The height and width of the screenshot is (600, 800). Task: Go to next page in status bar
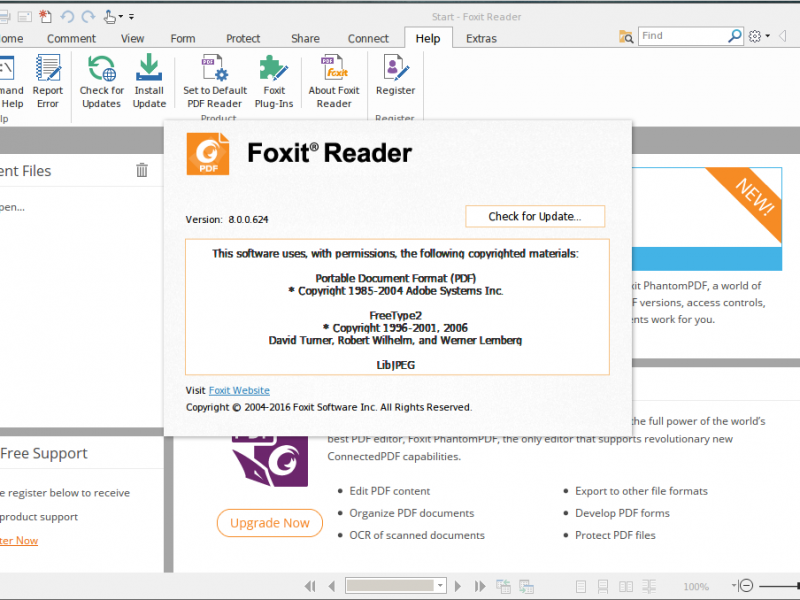tap(458, 586)
